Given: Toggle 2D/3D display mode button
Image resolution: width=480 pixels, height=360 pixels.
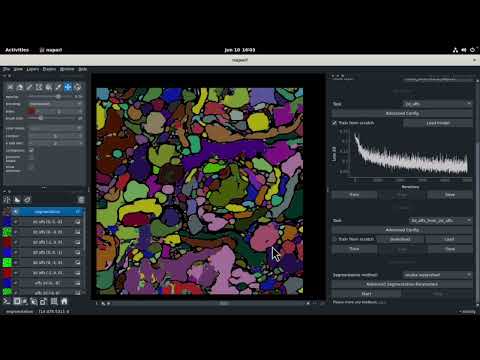Looking at the screenshot, I should click(17, 301).
